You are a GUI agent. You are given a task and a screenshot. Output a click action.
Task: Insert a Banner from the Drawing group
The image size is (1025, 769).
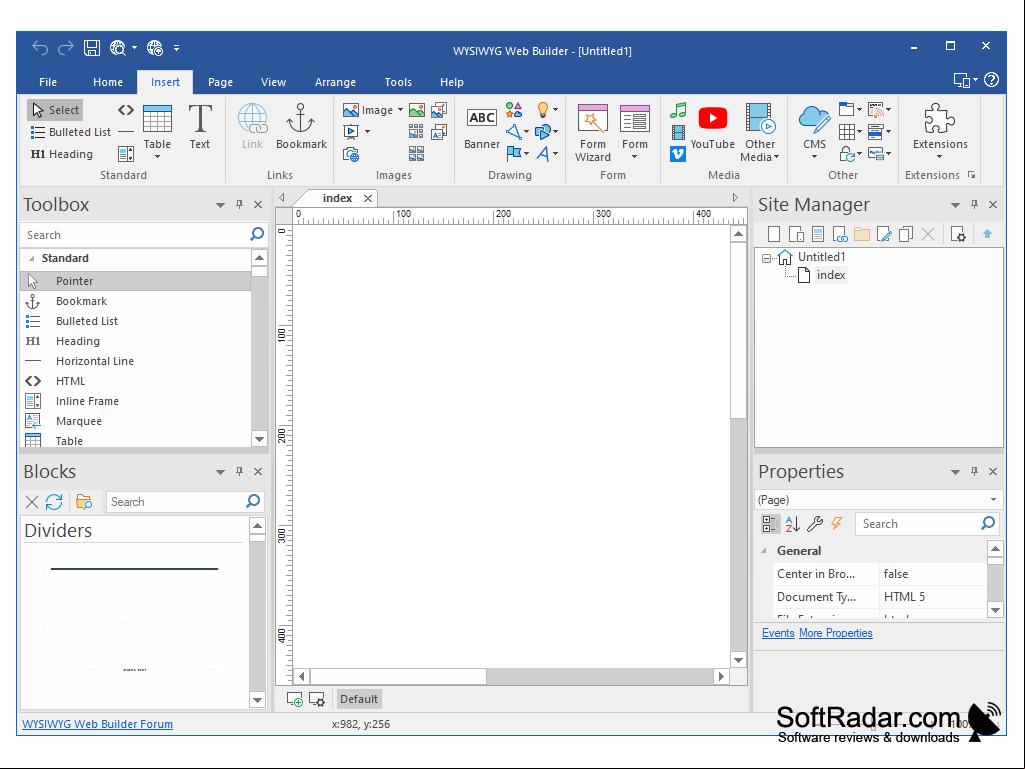click(x=482, y=128)
